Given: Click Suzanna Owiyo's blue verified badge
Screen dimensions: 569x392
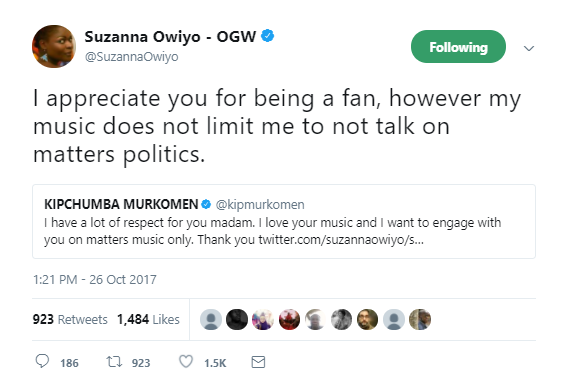Looking at the screenshot, I should [268, 36].
